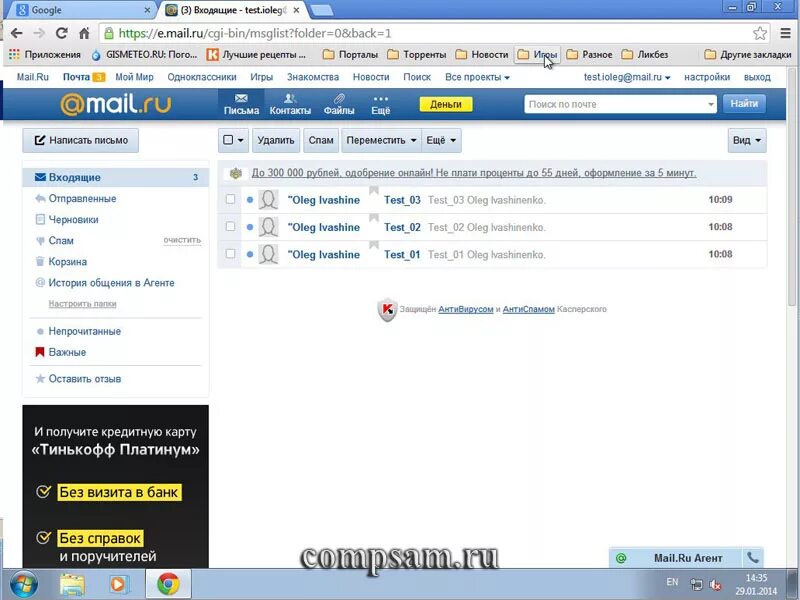Toggle unread dot of Test_01 message
The height and width of the screenshot is (600, 800).
250,254
